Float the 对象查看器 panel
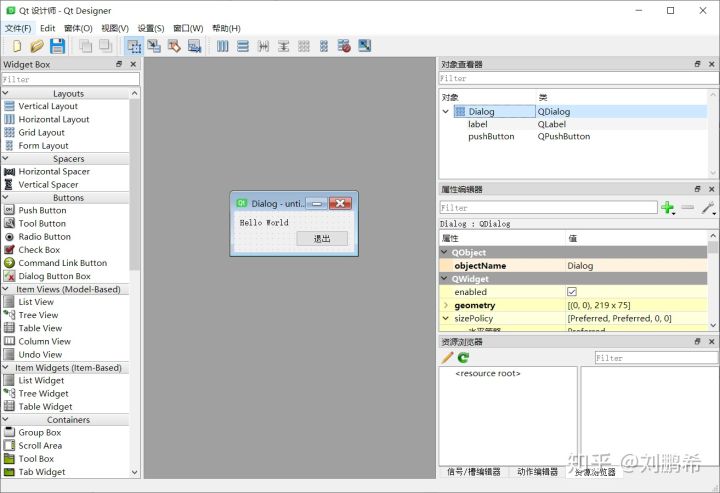The height and width of the screenshot is (493, 720). point(698,64)
